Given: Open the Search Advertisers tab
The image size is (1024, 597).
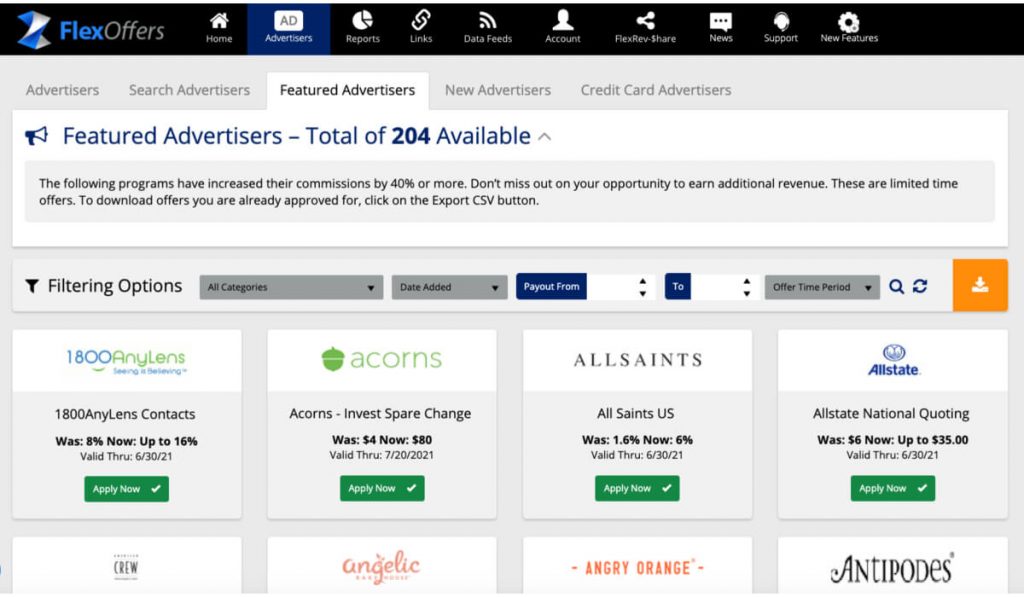Looking at the screenshot, I should pos(189,90).
